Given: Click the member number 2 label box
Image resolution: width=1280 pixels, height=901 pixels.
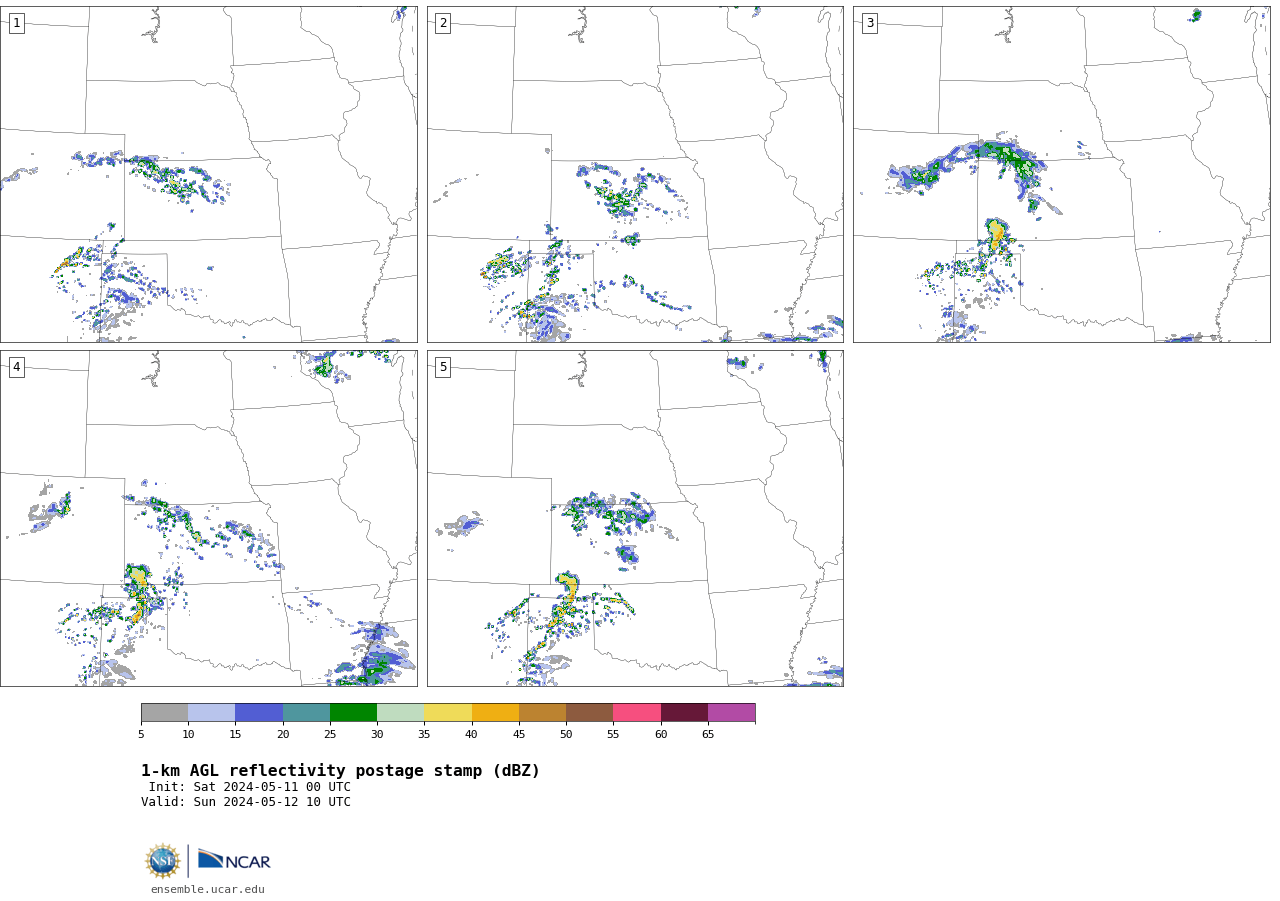Looking at the screenshot, I should [443, 23].
